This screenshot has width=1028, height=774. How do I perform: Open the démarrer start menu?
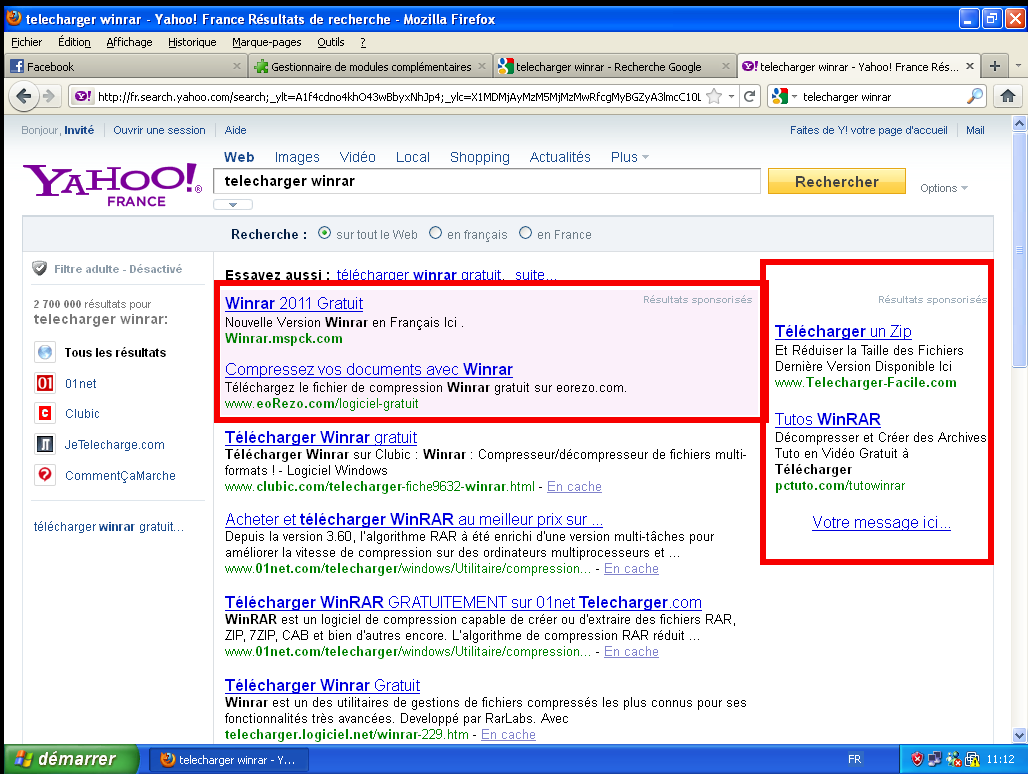pyautogui.click(x=70, y=759)
